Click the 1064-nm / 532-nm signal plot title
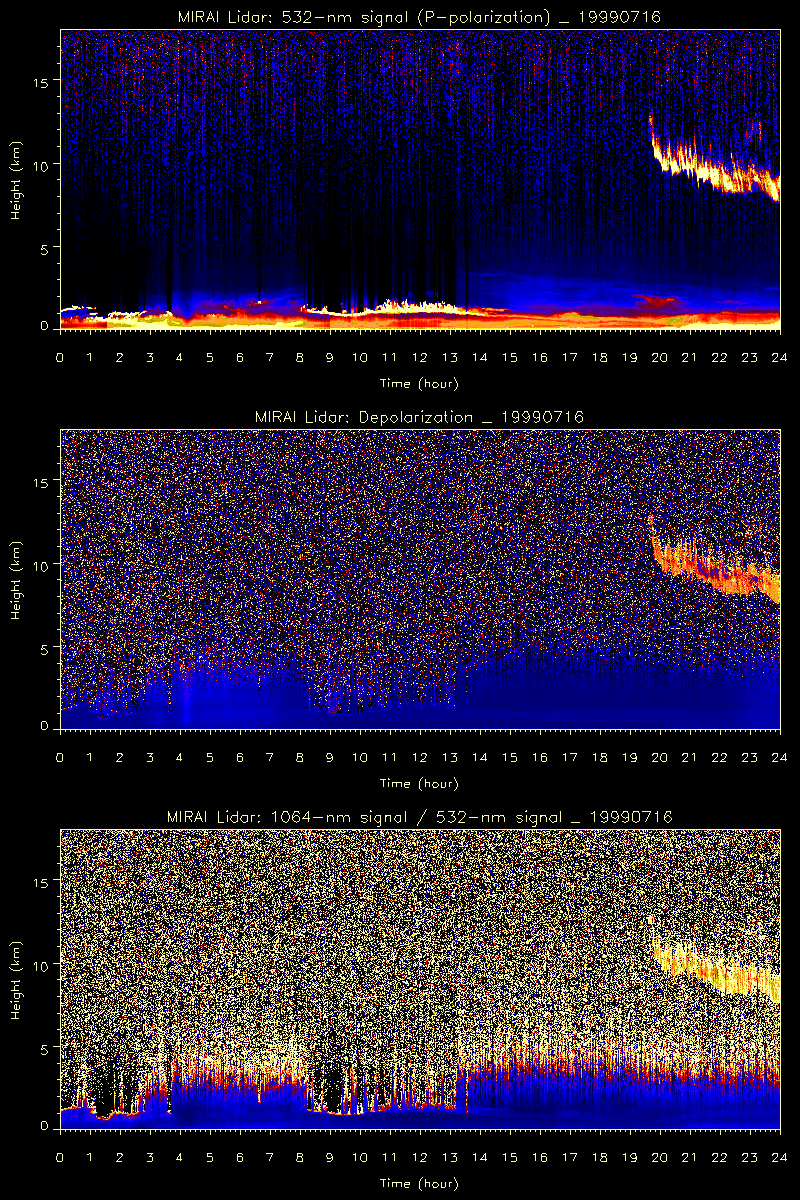The height and width of the screenshot is (1200, 800). point(419,817)
